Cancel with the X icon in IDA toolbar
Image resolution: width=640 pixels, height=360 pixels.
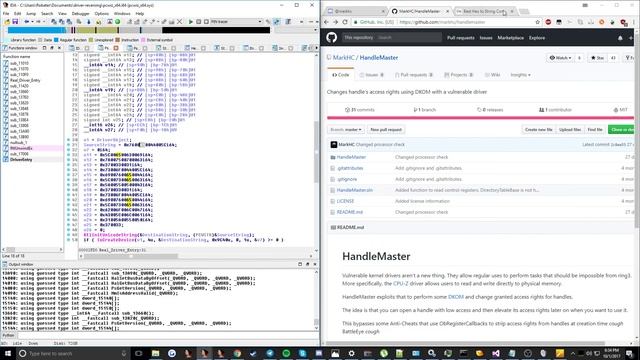point(180,22)
